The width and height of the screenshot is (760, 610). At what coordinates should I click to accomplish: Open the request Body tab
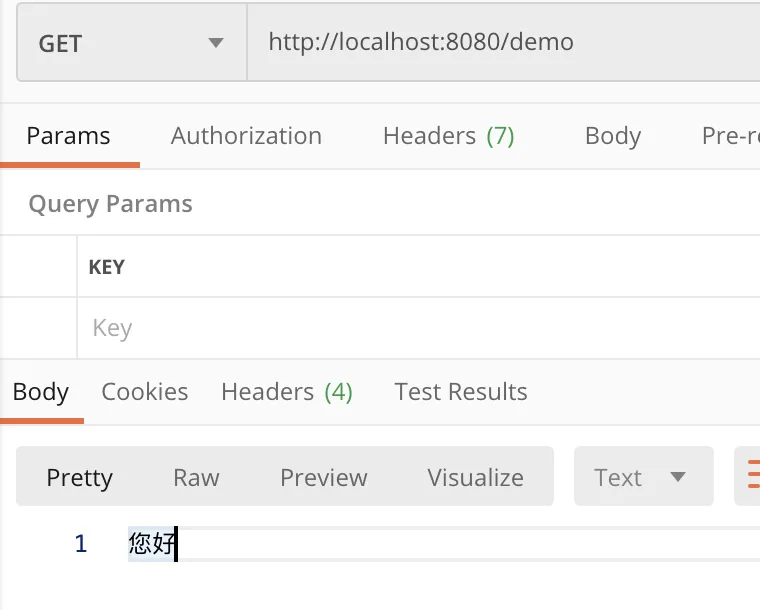click(612, 136)
